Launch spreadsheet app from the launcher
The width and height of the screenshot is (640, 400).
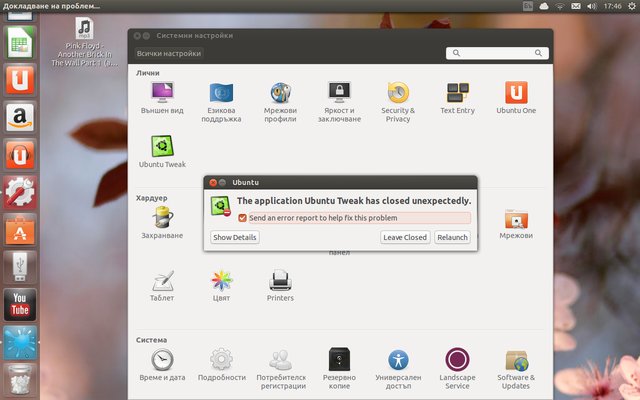pyautogui.click(x=20, y=42)
